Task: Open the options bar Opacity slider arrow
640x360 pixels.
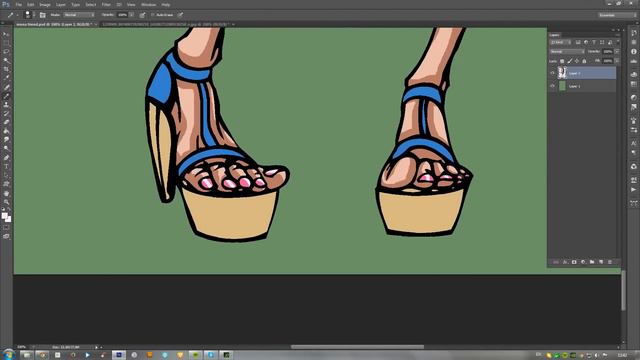Action: pos(131,15)
